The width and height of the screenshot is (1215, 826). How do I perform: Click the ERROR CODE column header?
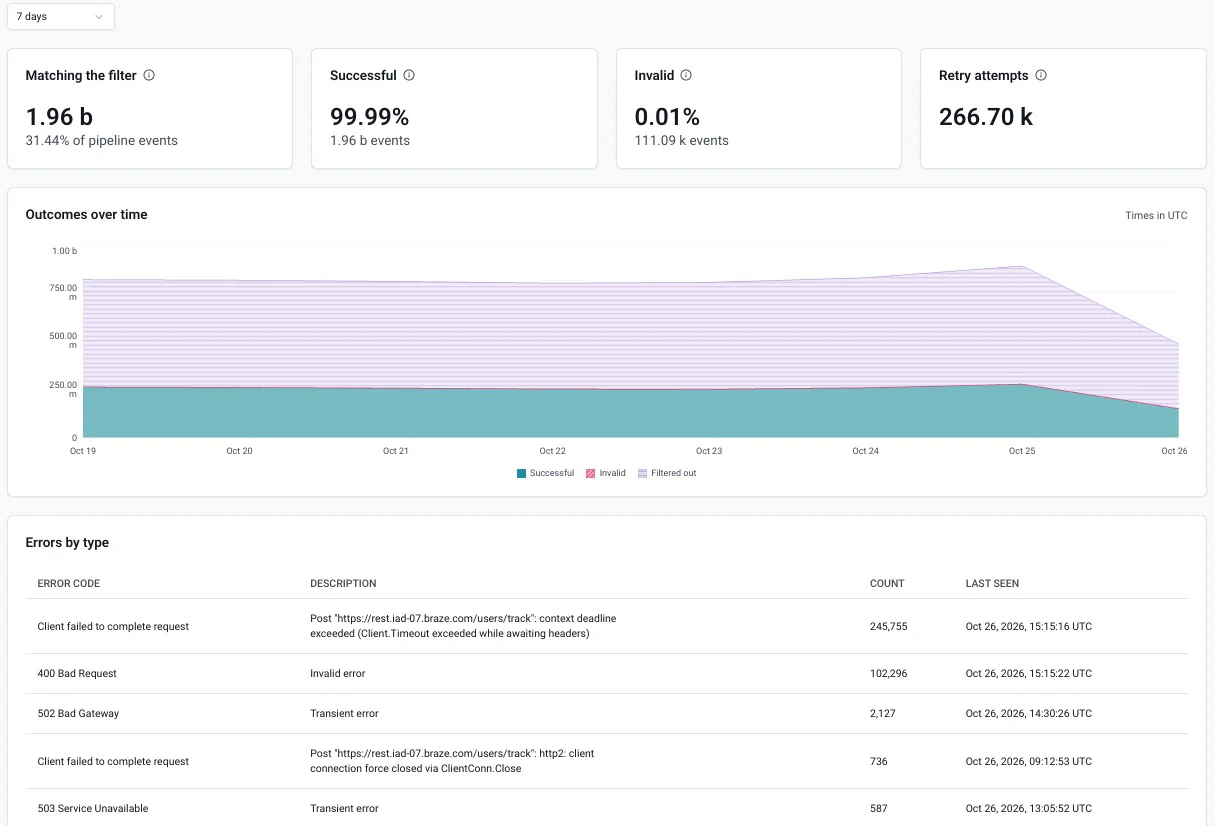pos(69,583)
